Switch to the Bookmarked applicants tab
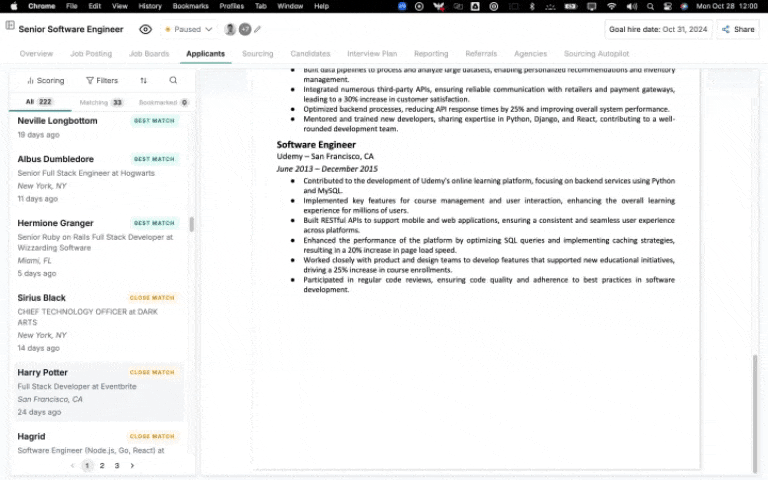The image size is (768, 480). click(x=163, y=102)
